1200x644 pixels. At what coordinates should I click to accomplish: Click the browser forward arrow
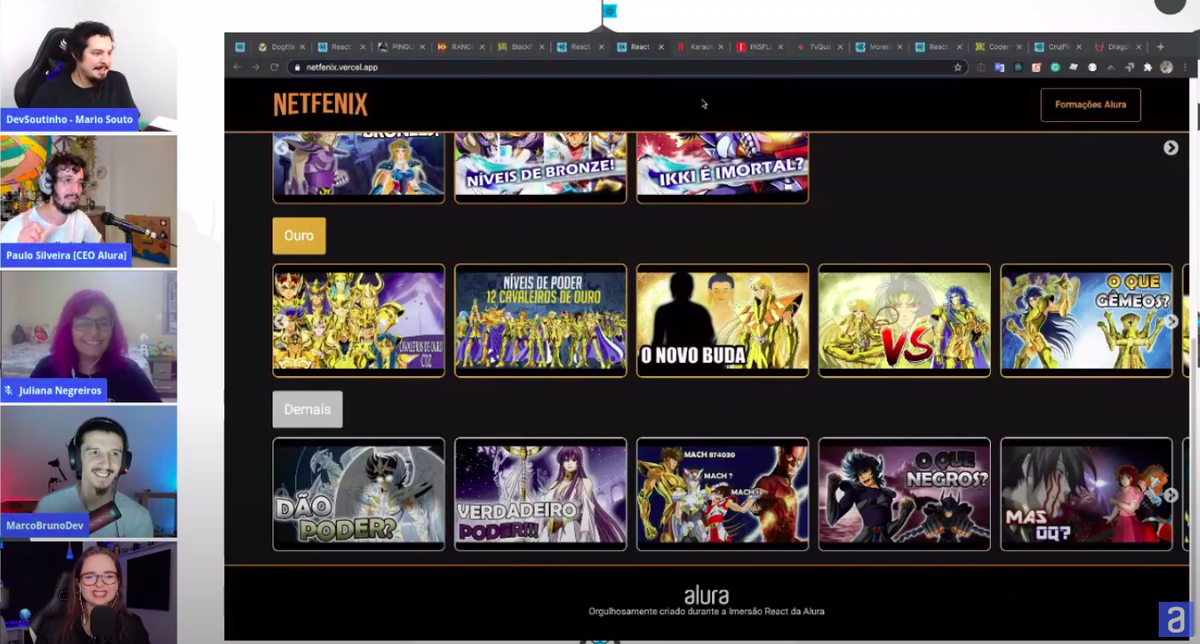coord(255,67)
